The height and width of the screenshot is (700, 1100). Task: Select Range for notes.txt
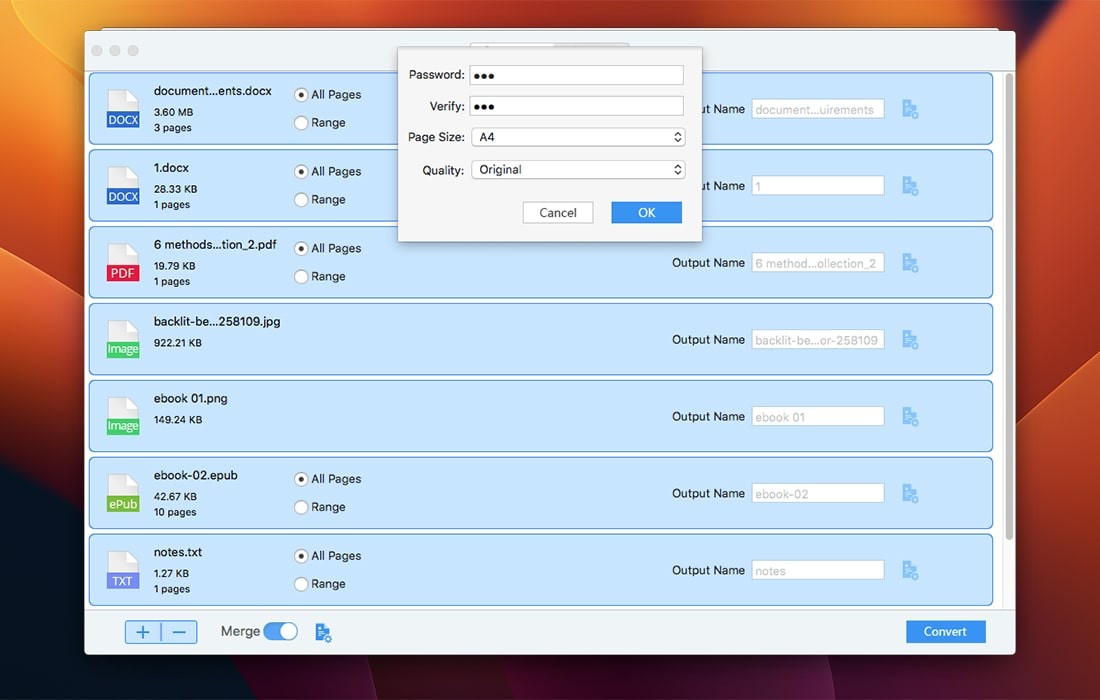click(301, 584)
